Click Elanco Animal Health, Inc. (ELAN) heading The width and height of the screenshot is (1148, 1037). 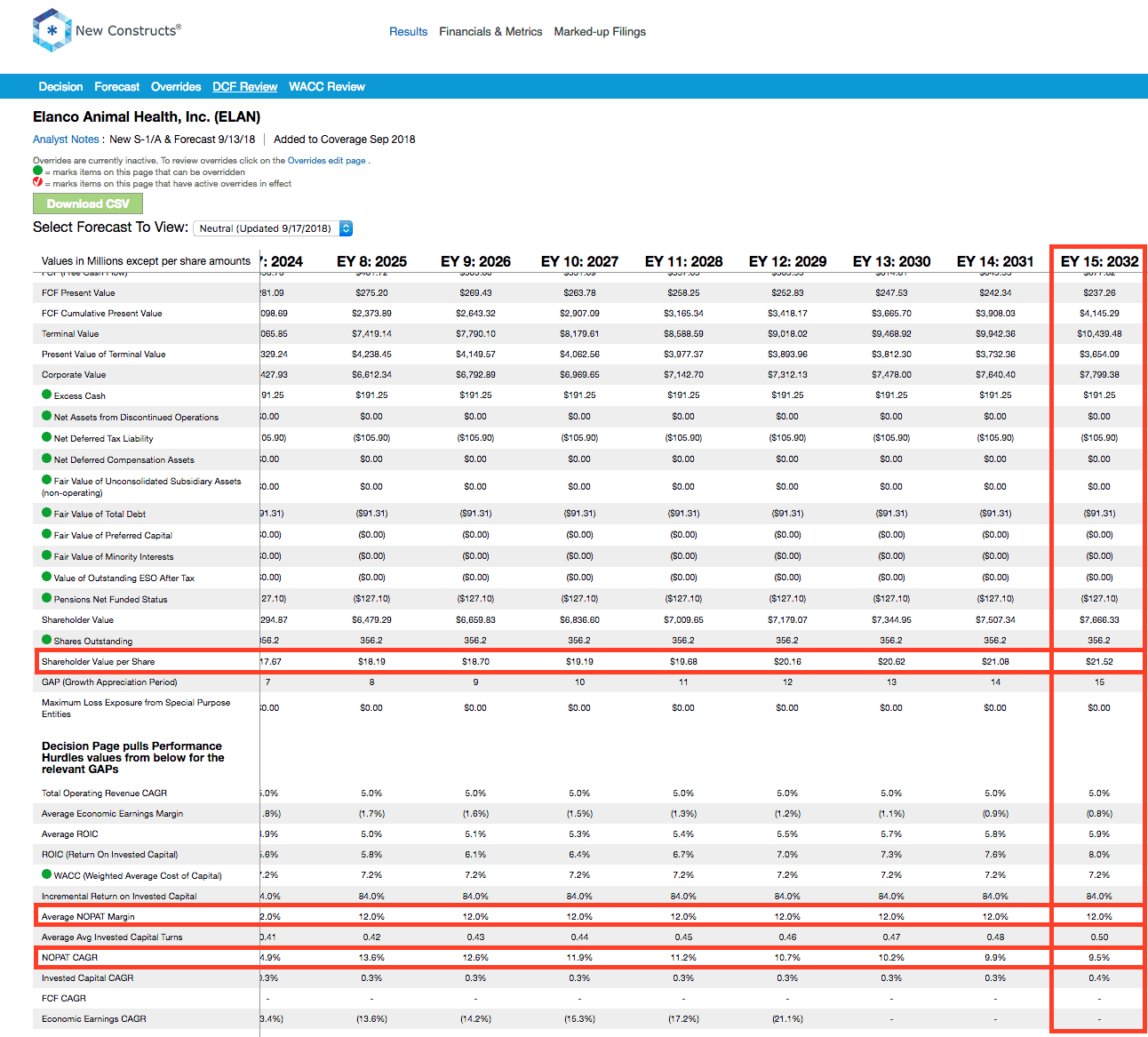pos(147,116)
